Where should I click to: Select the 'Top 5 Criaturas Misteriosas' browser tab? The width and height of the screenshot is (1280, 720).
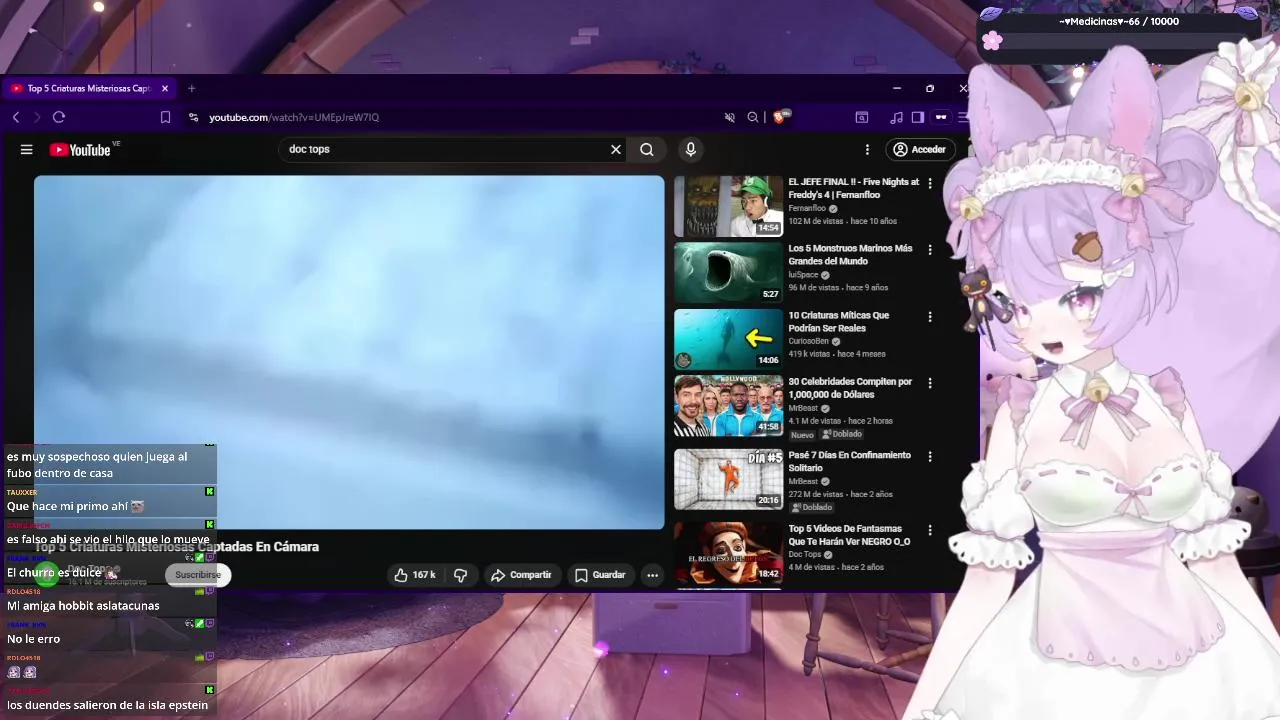88,88
